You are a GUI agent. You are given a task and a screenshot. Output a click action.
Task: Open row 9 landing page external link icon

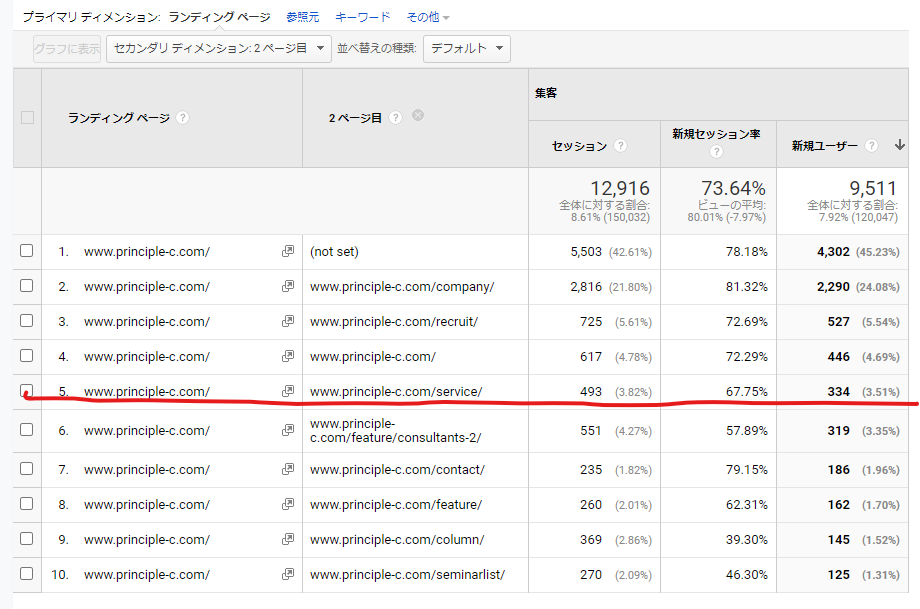point(288,539)
